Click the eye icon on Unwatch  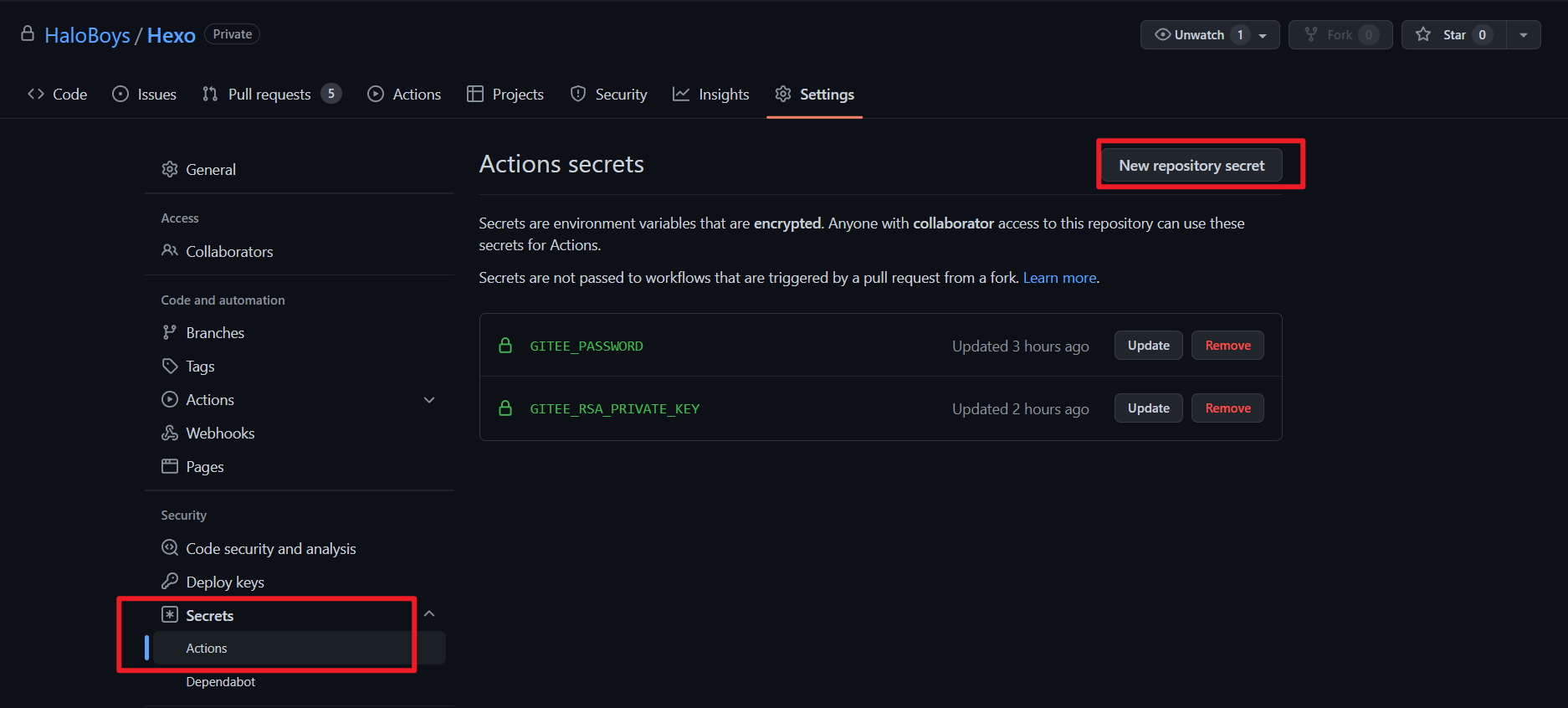pos(1163,34)
